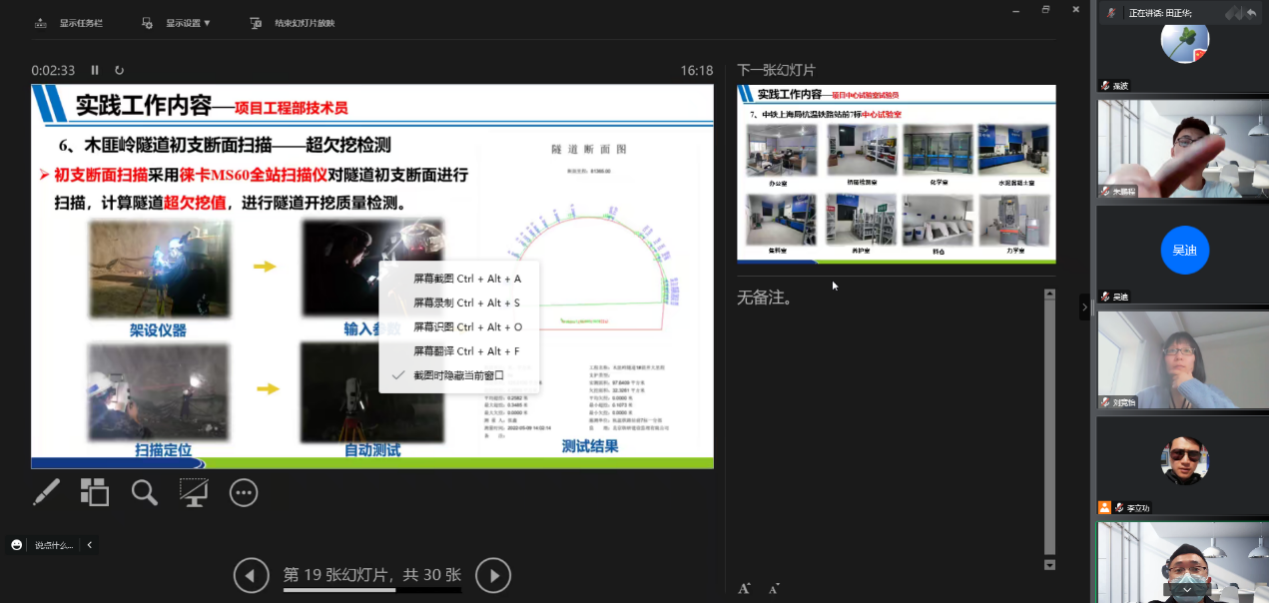Open more slideshow options ellipsis button

tap(244, 492)
